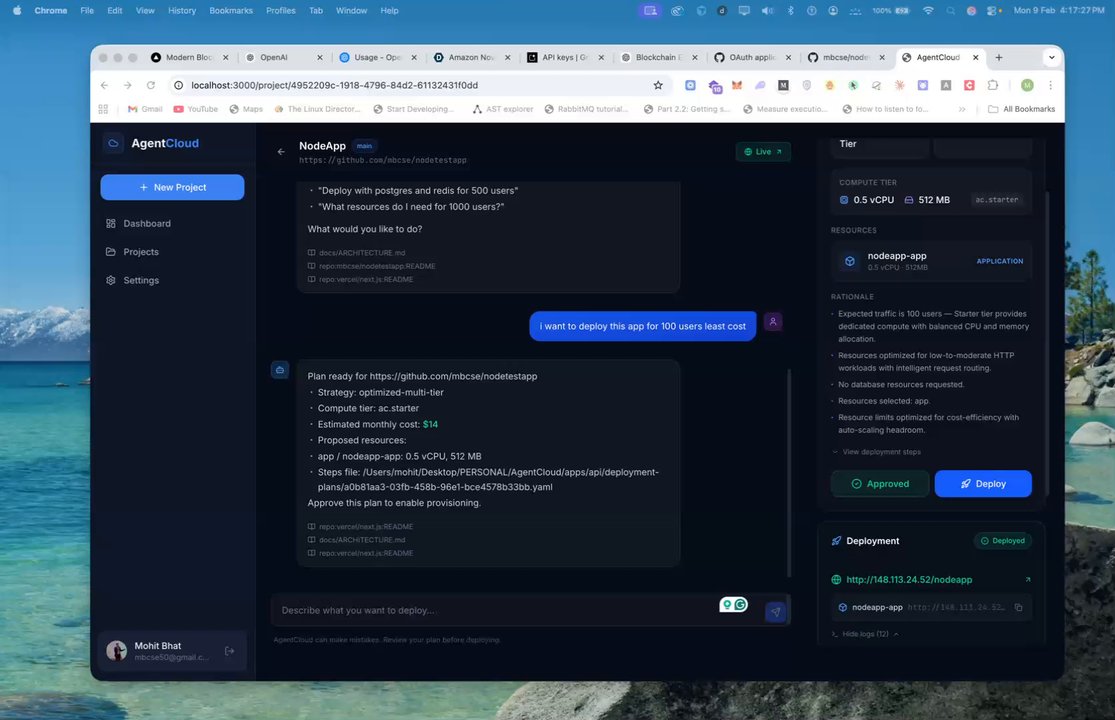Switch to the OpenAI browser tab
Viewport: 1115px width, 720px height.
pyautogui.click(x=274, y=58)
